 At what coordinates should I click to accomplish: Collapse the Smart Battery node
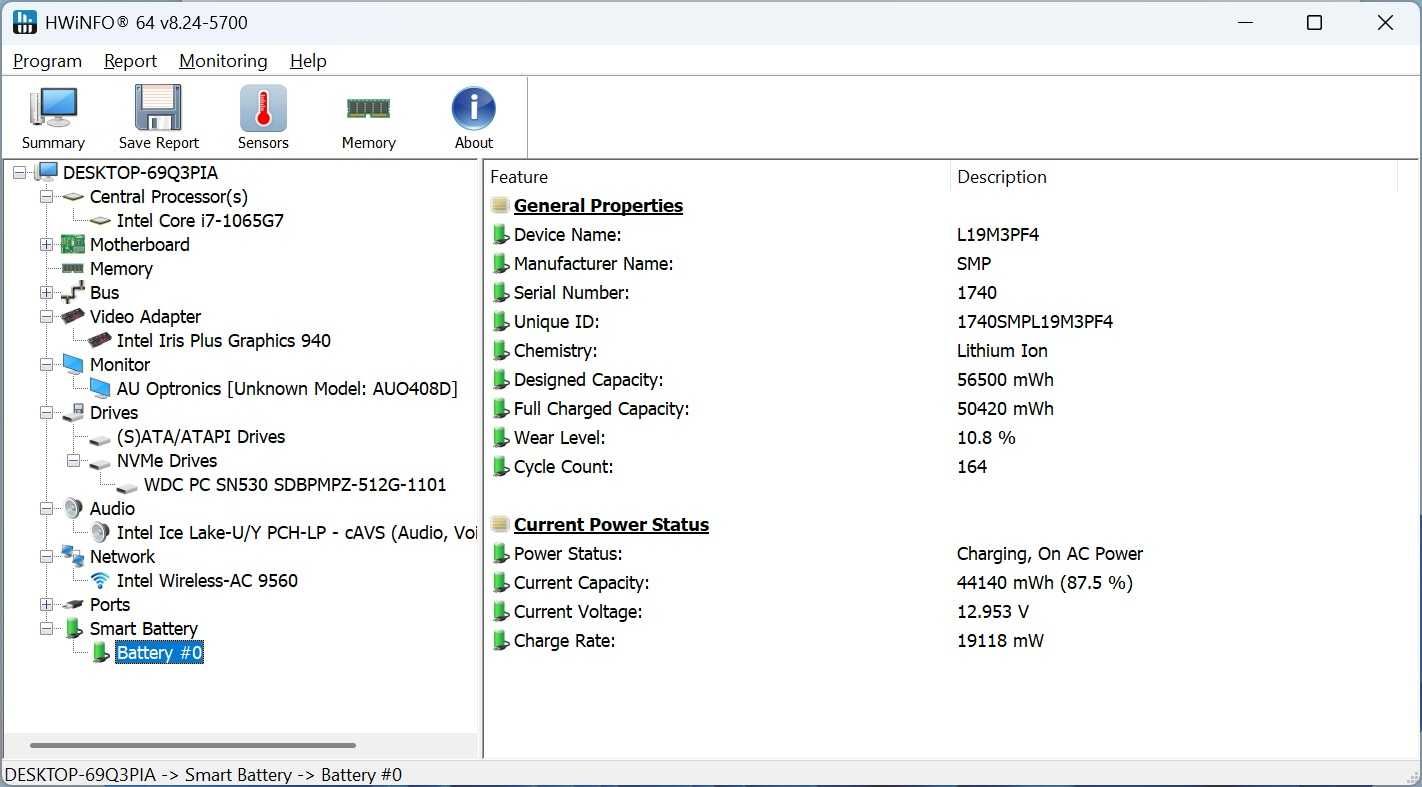coord(46,629)
